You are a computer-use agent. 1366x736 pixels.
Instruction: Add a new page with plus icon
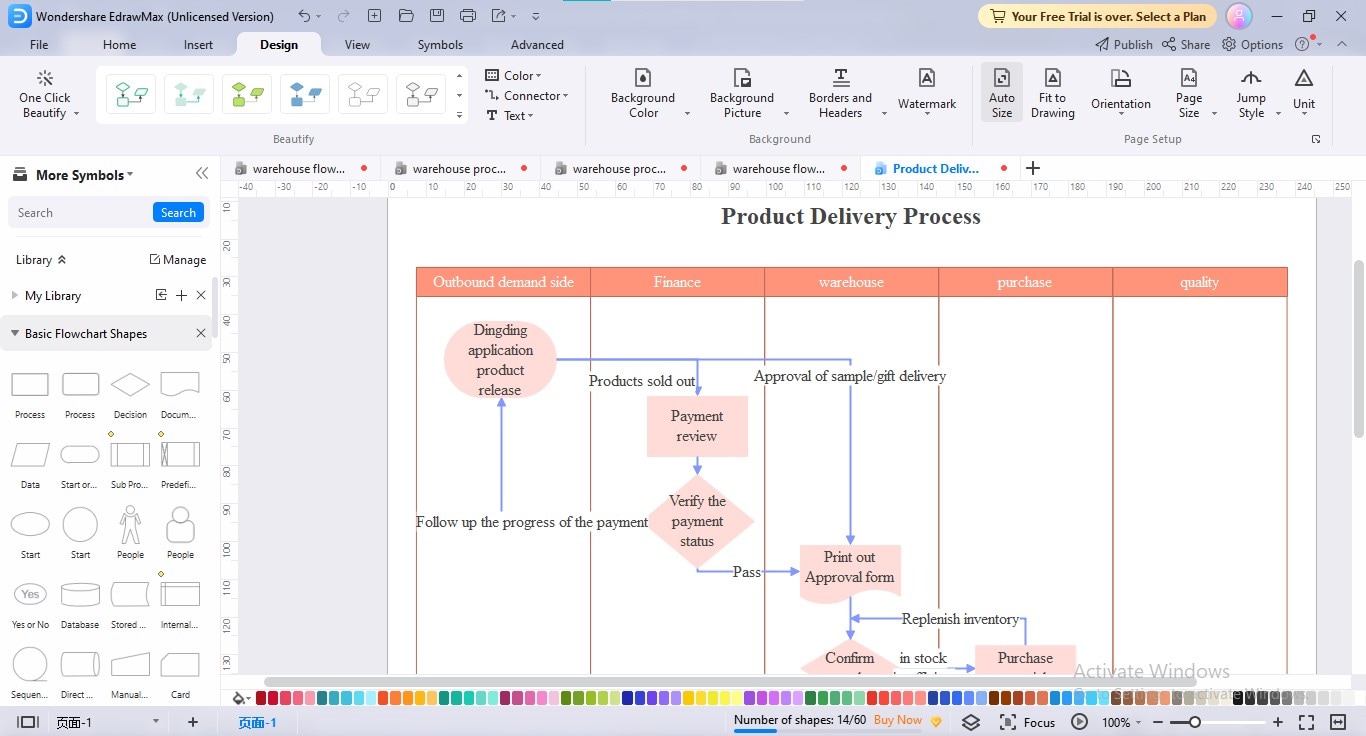point(193,722)
